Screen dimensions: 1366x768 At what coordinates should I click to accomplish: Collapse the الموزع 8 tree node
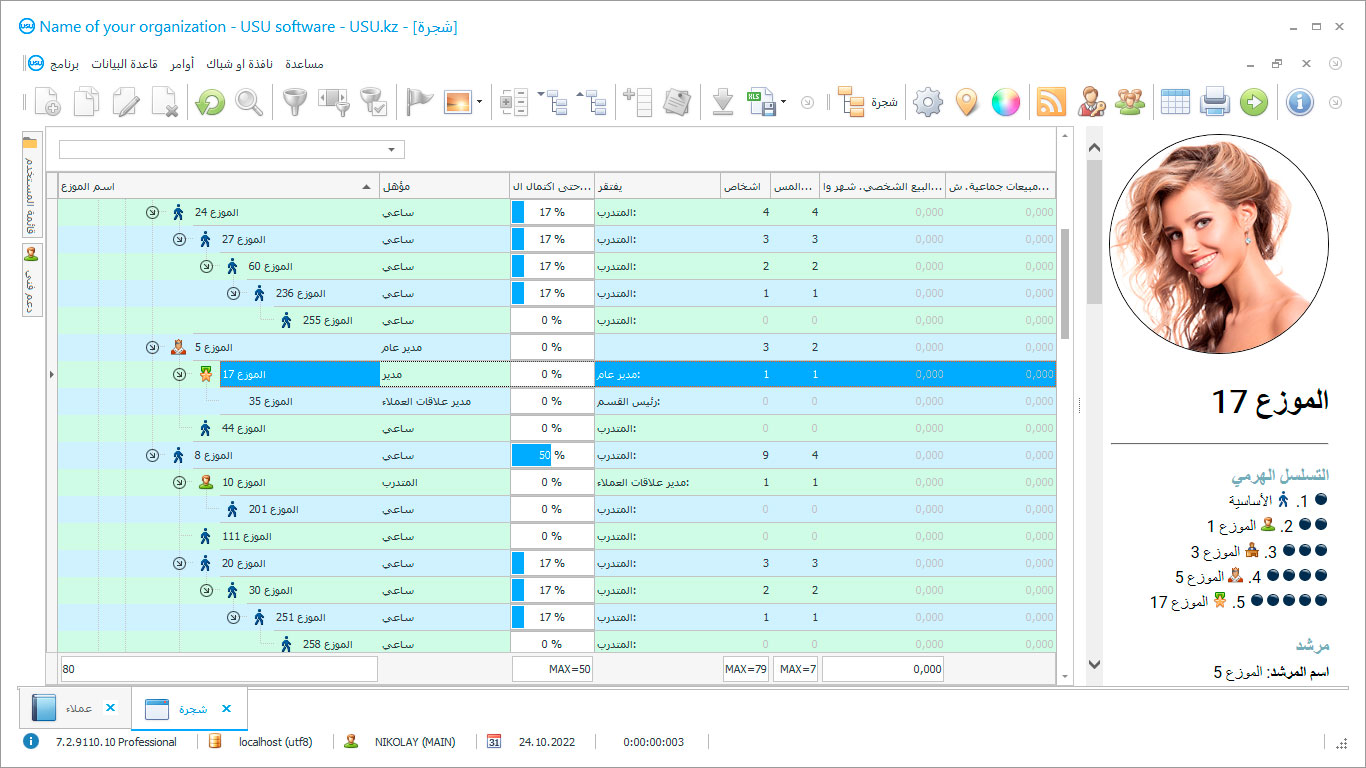click(x=152, y=455)
